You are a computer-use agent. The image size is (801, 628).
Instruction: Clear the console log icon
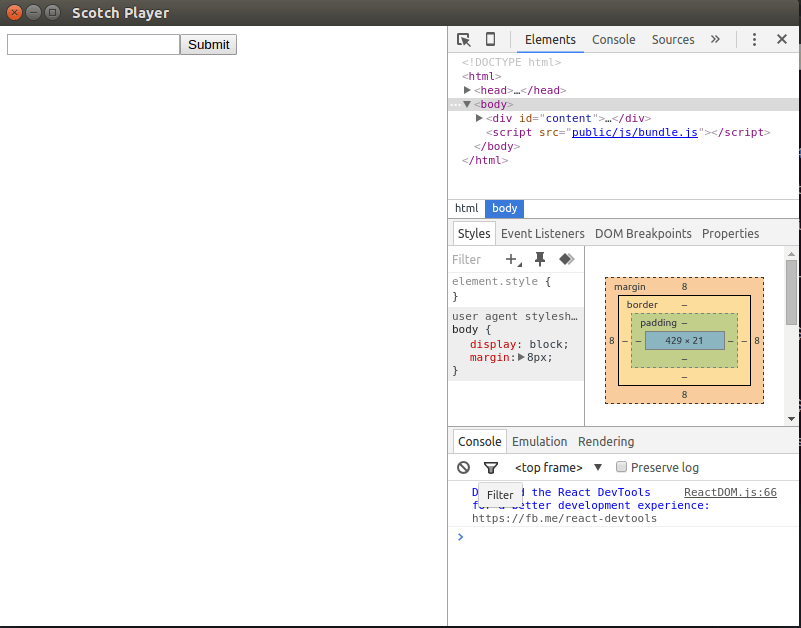click(463, 468)
